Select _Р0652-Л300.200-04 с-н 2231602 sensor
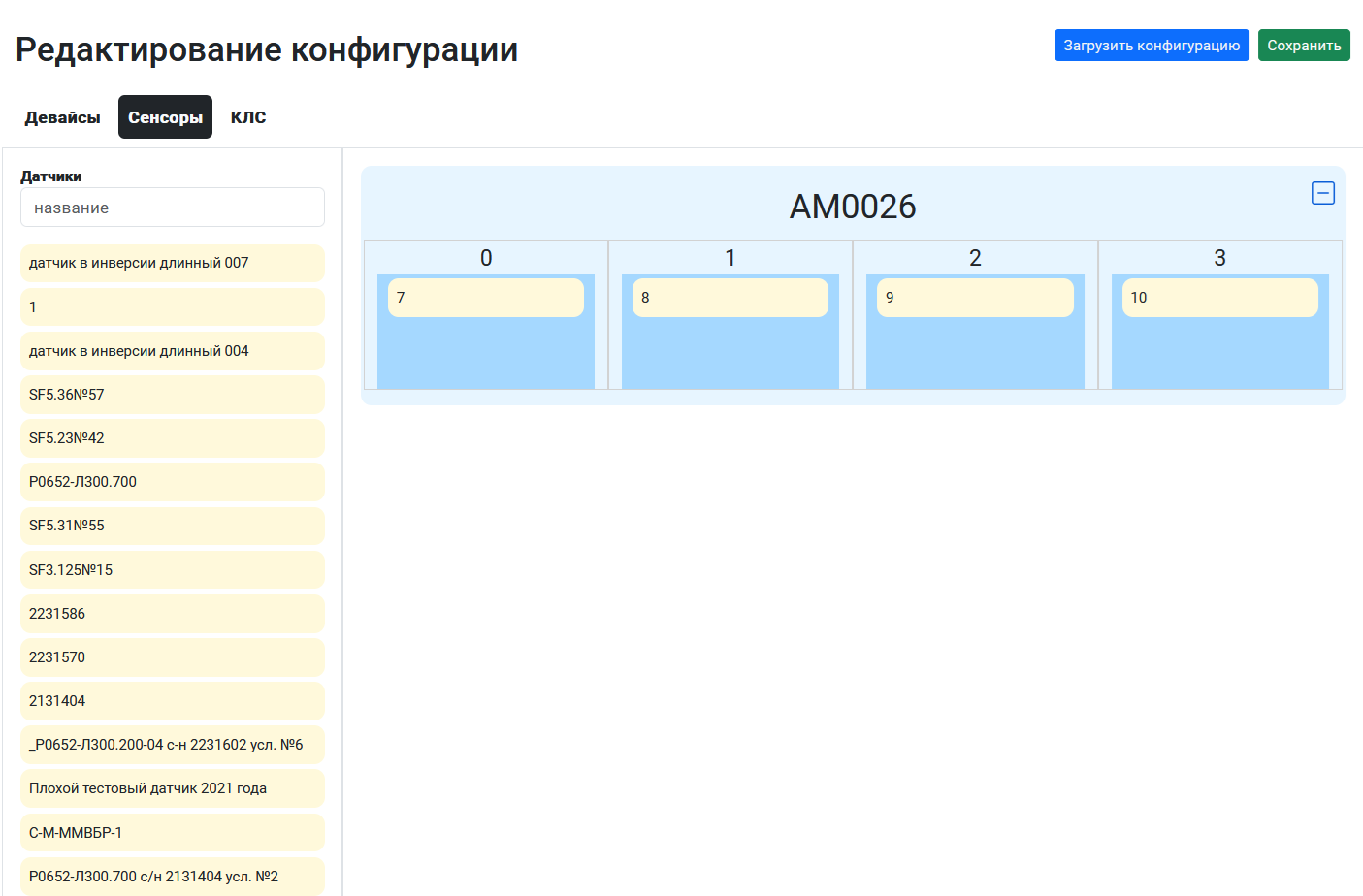1363x896 pixels. tap(173, 745)
